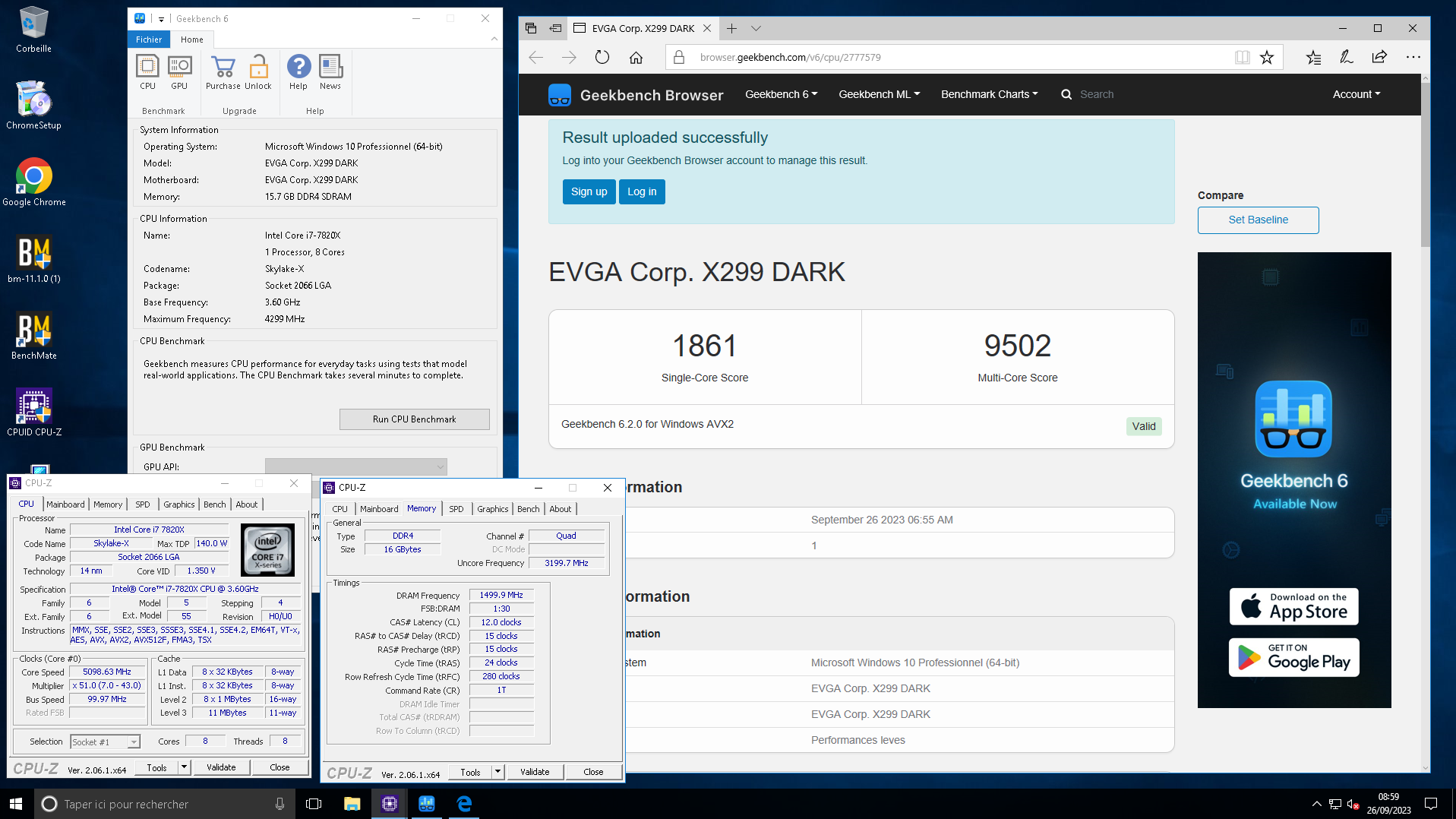The height and width of the screenshot is (819, 1456).
Task: Open the Windows Start menu
Action: (x=17, y=804)
